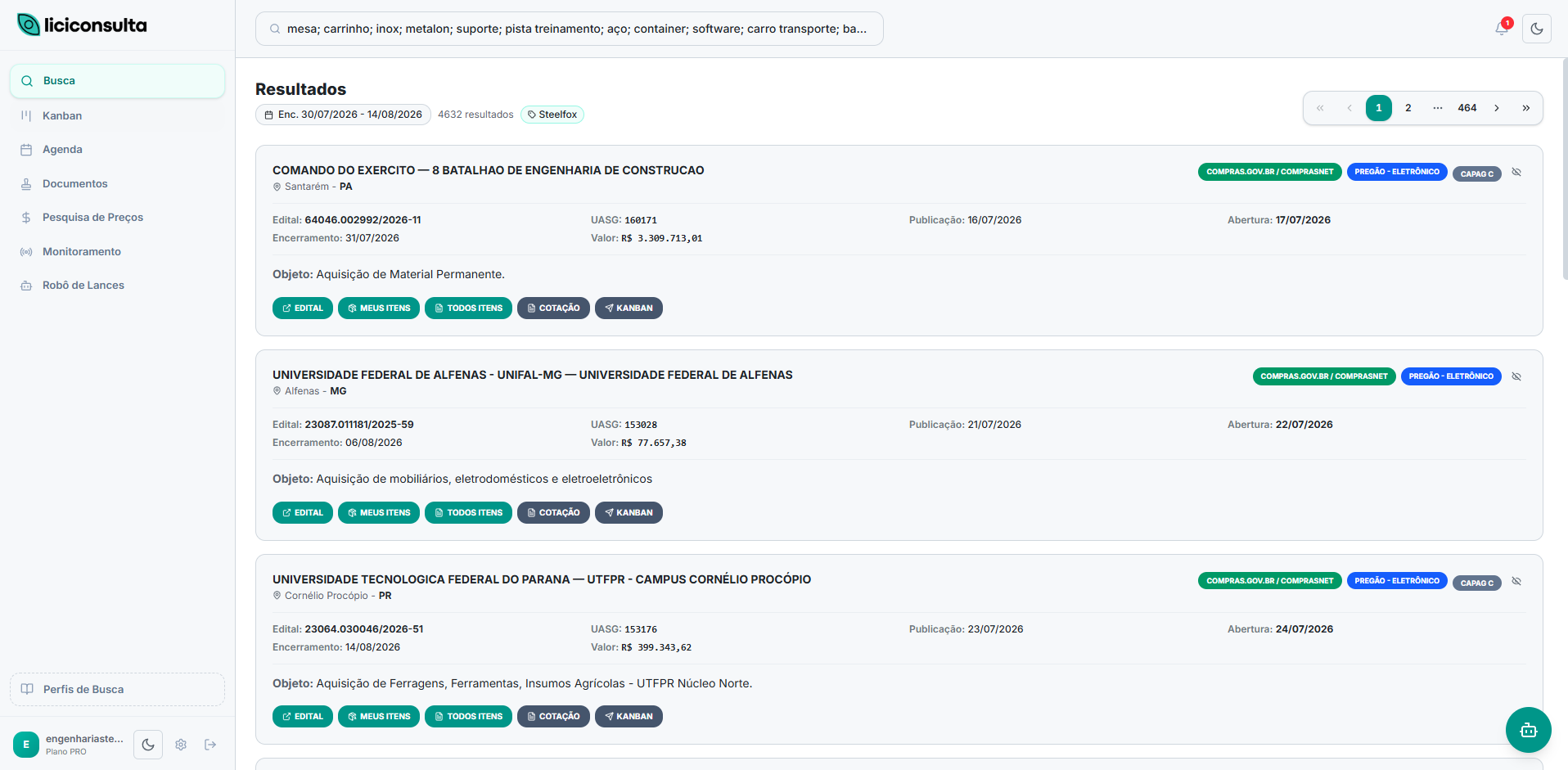Open the notifications bell
The height and width of the screenshot is (770, 1568).
coord(1502,28)
